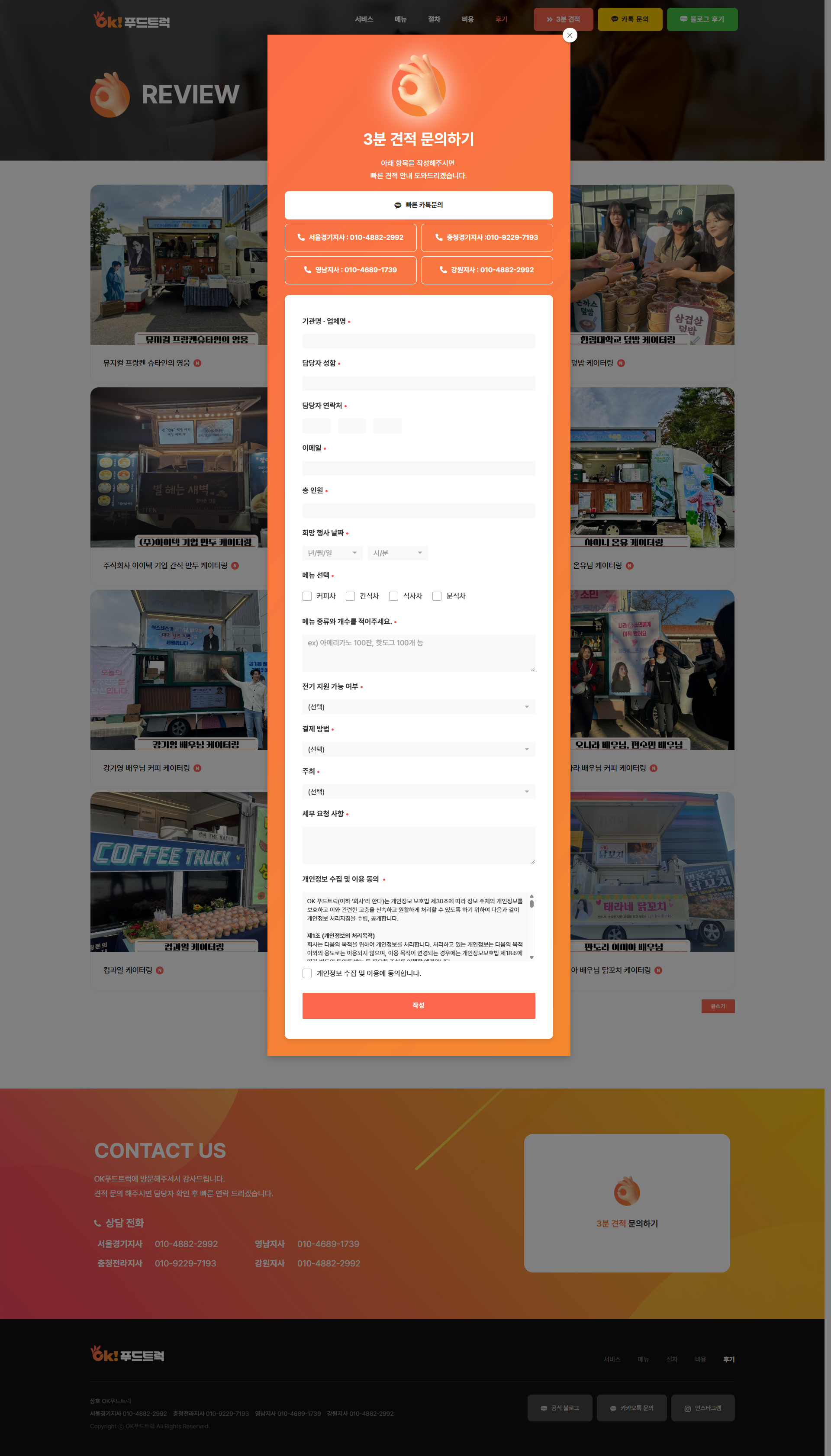Check the 분식차 menu option
This screenshot has width=831, height=1456.
click(x=437, y=596)
